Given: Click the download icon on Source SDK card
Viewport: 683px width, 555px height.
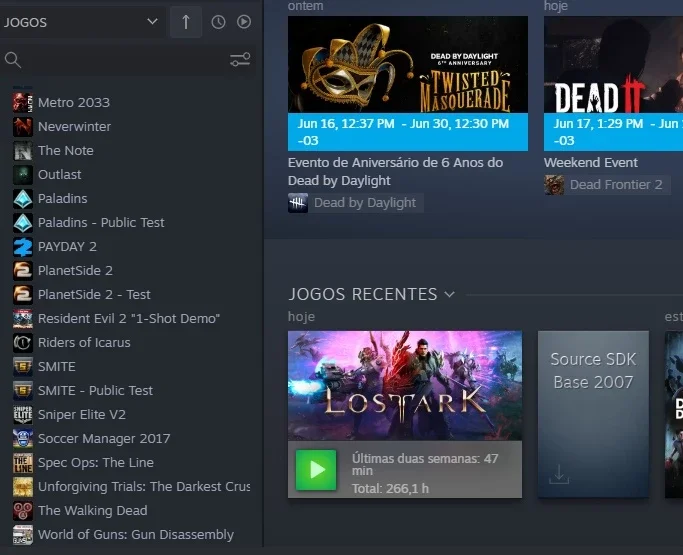Looking at the screenshot, I should click(559, 474).
